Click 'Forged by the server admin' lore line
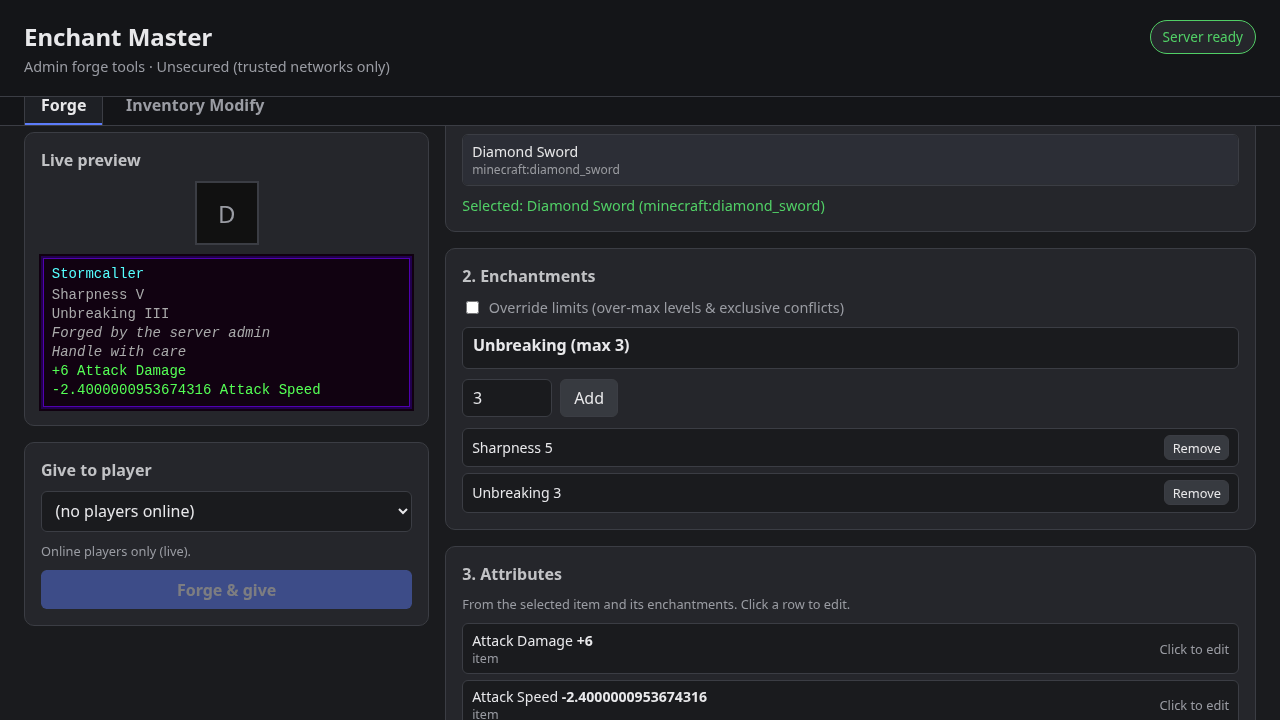Viewport: 1280px width, 720px height. (161, 333)
